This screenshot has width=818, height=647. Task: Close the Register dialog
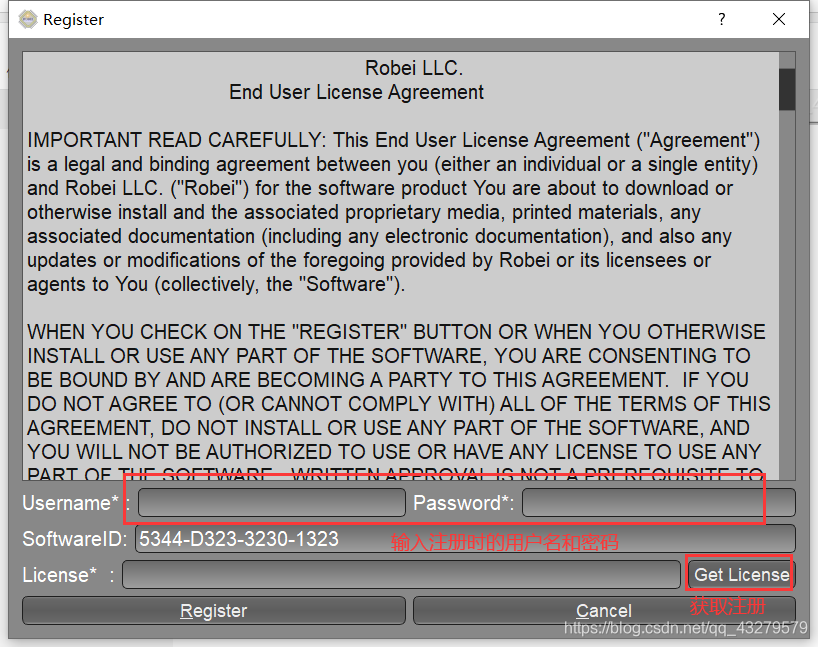click(779, 19)
